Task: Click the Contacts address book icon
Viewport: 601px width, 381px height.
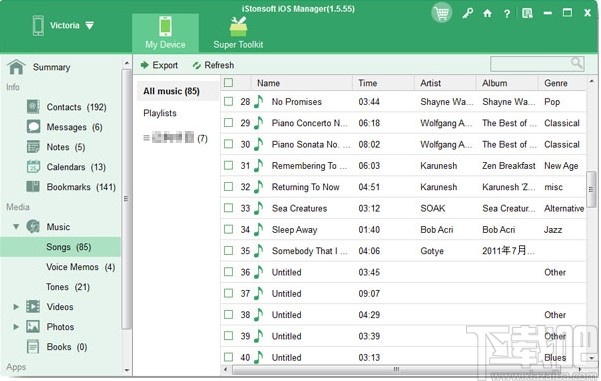Action: pyautogui.click(x=33, y=107)
